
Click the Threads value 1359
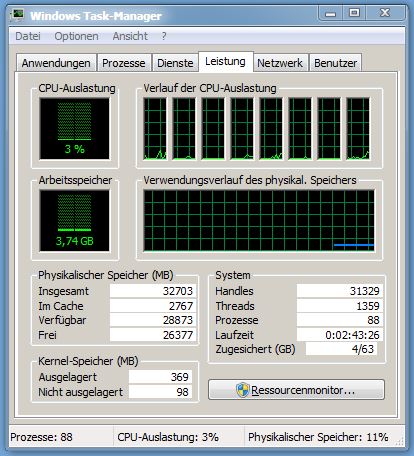tap(340, 306)
